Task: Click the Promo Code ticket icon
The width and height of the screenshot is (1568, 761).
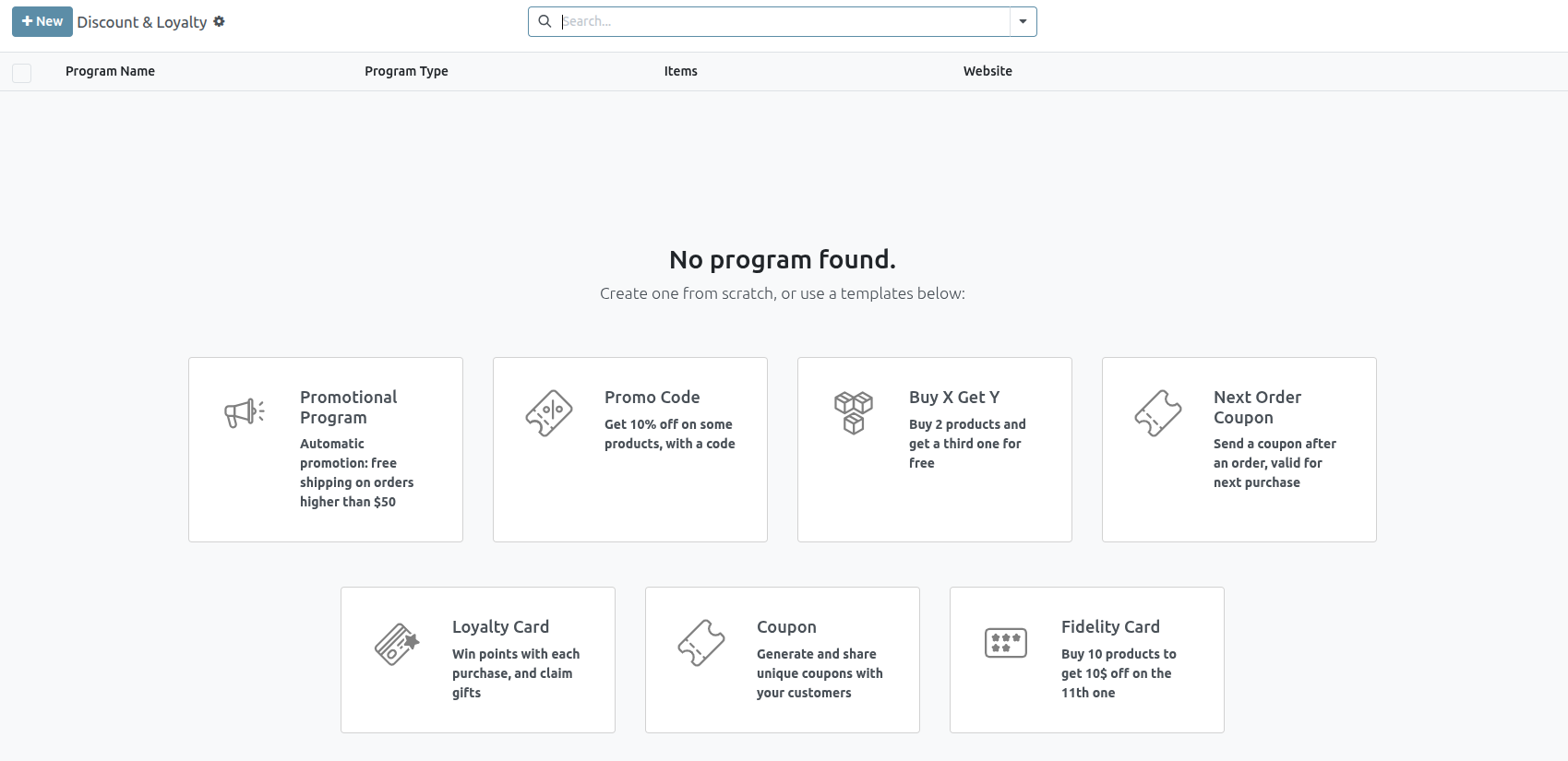Action: click(x=548, y=412)
